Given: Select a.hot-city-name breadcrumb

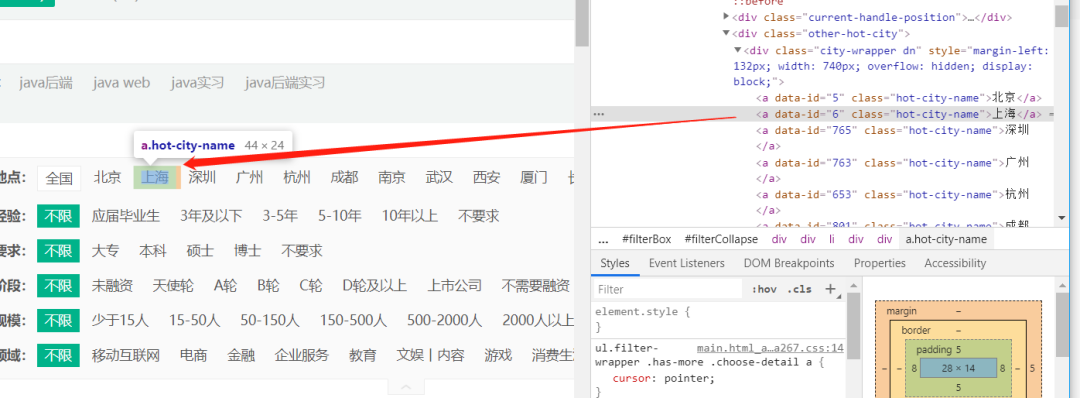Looking at the screenshot, I should 946,240.
